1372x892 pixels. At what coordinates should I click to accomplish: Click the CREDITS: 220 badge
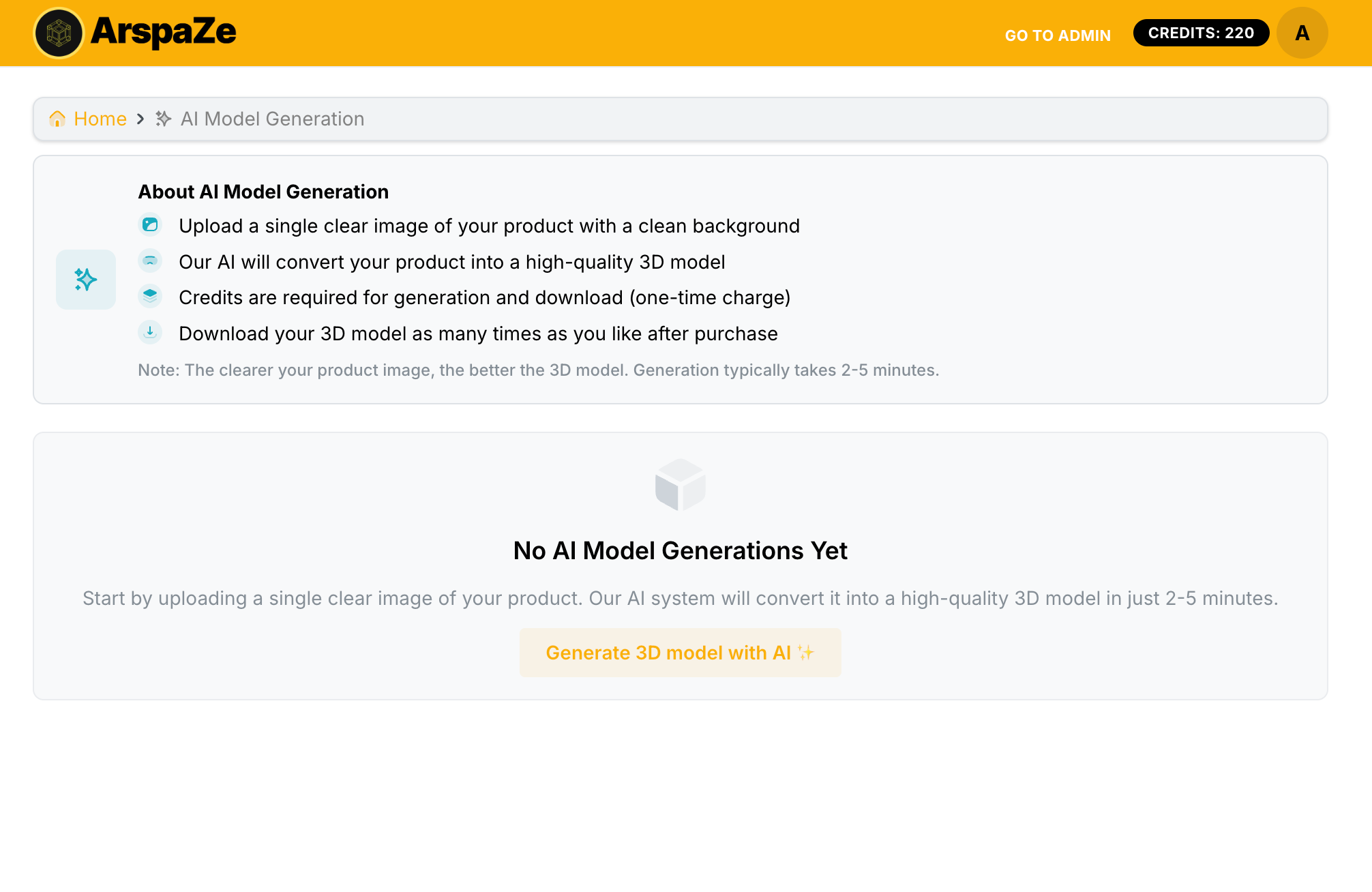[1201, 33]
